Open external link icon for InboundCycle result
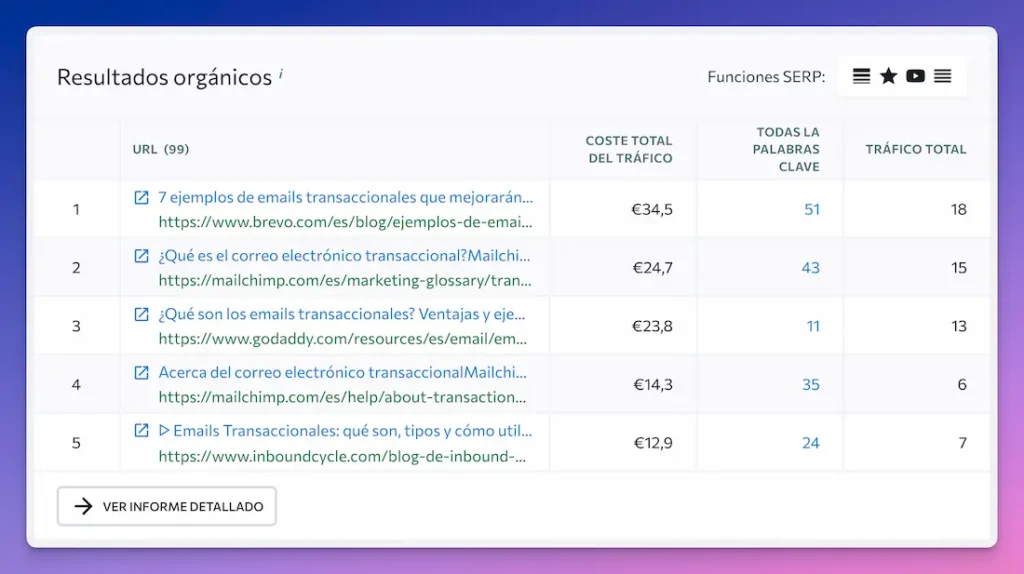1024x574 pixels. point(142,431)
